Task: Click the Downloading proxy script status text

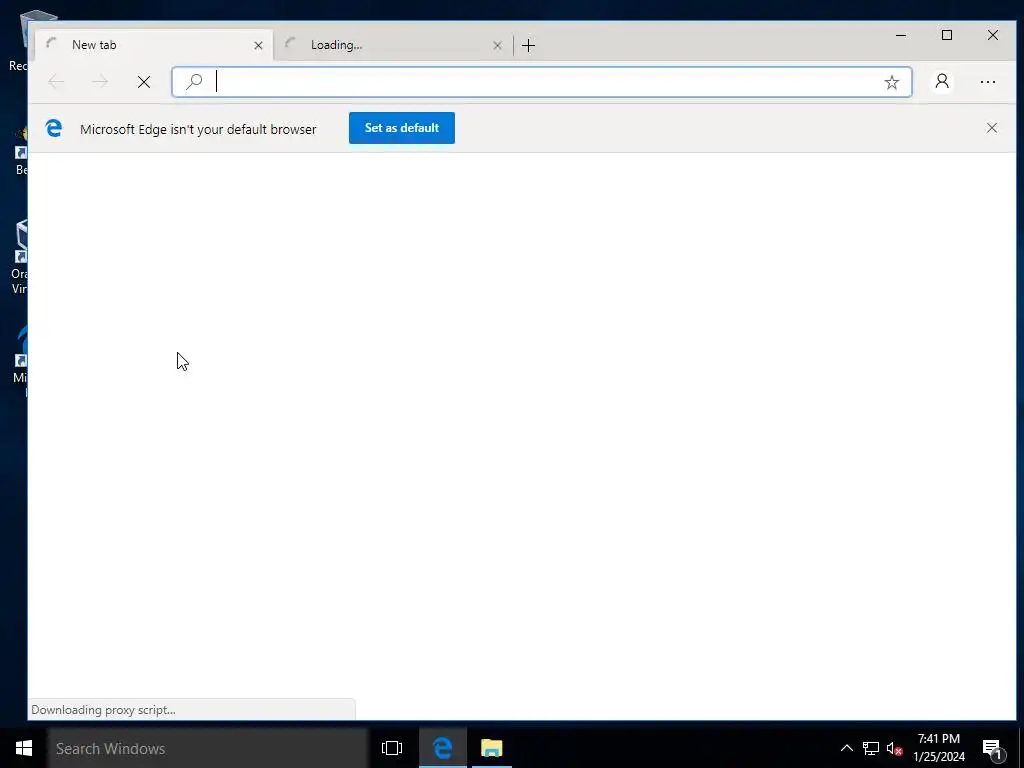Action: (x=103, y=710)
